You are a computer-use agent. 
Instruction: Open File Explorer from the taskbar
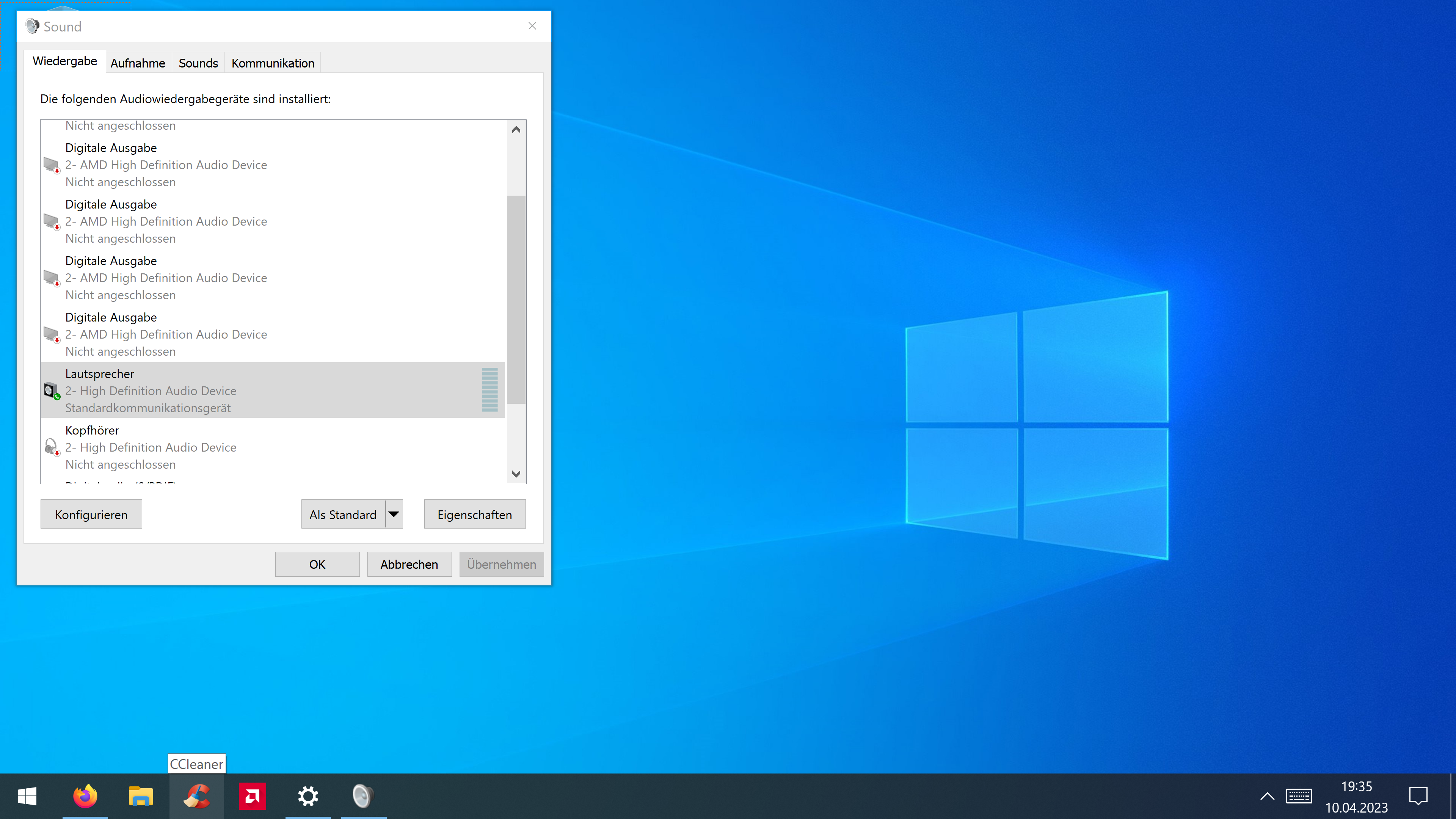click(141, 796)
